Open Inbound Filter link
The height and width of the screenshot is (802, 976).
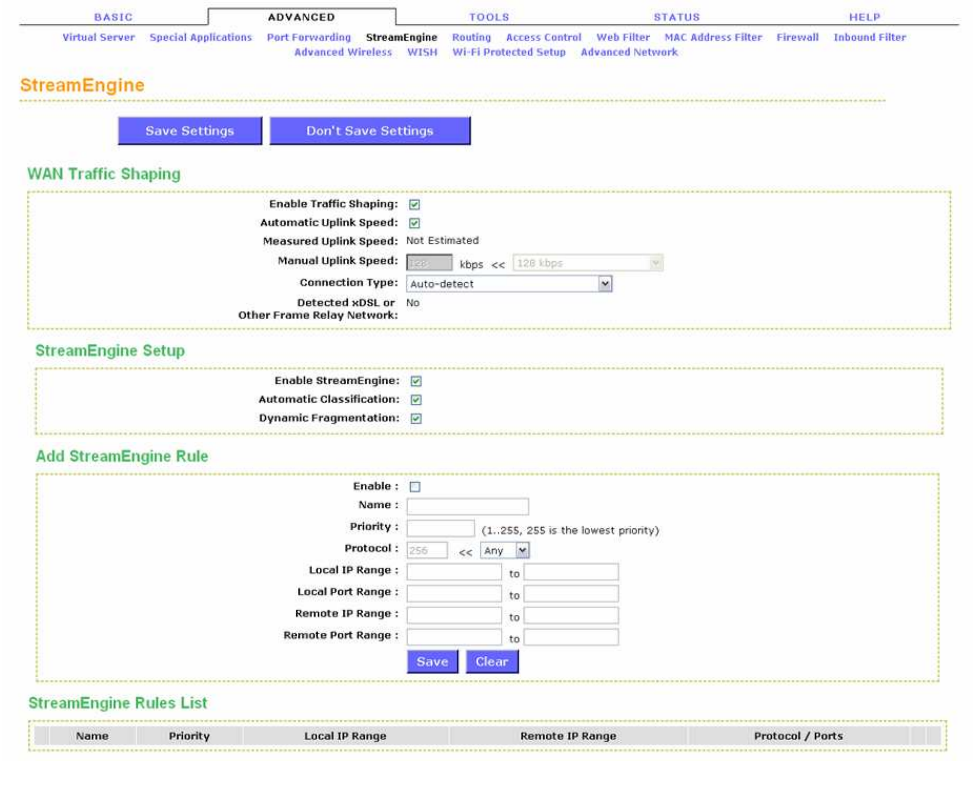tap(870, 37)
